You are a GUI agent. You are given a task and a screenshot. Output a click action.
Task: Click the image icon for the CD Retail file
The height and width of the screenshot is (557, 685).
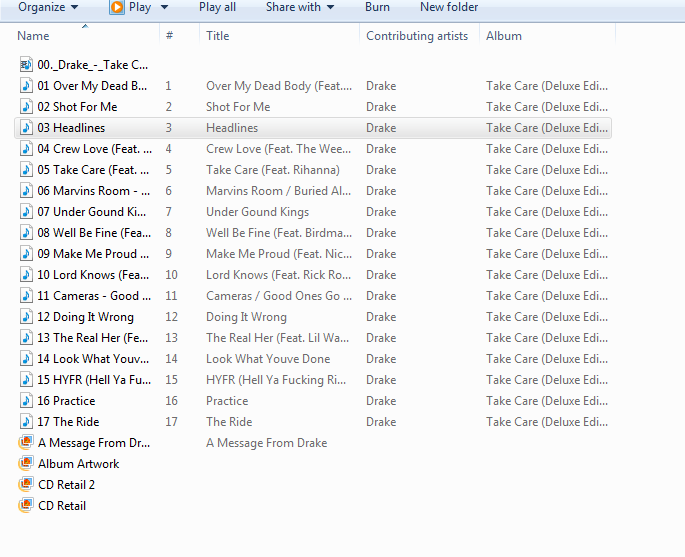(x=26, y=505)
